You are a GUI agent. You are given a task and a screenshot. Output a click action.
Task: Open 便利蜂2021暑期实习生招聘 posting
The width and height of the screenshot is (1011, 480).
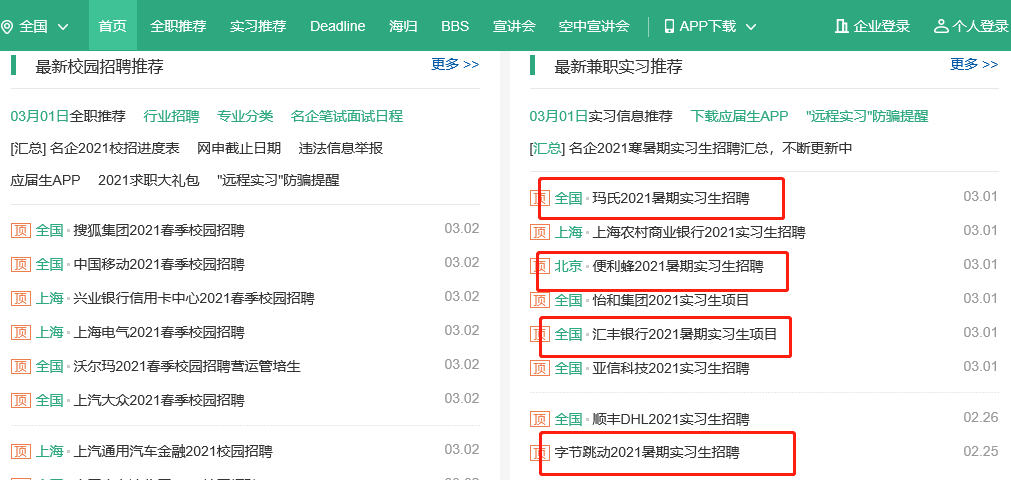point(678,266)
